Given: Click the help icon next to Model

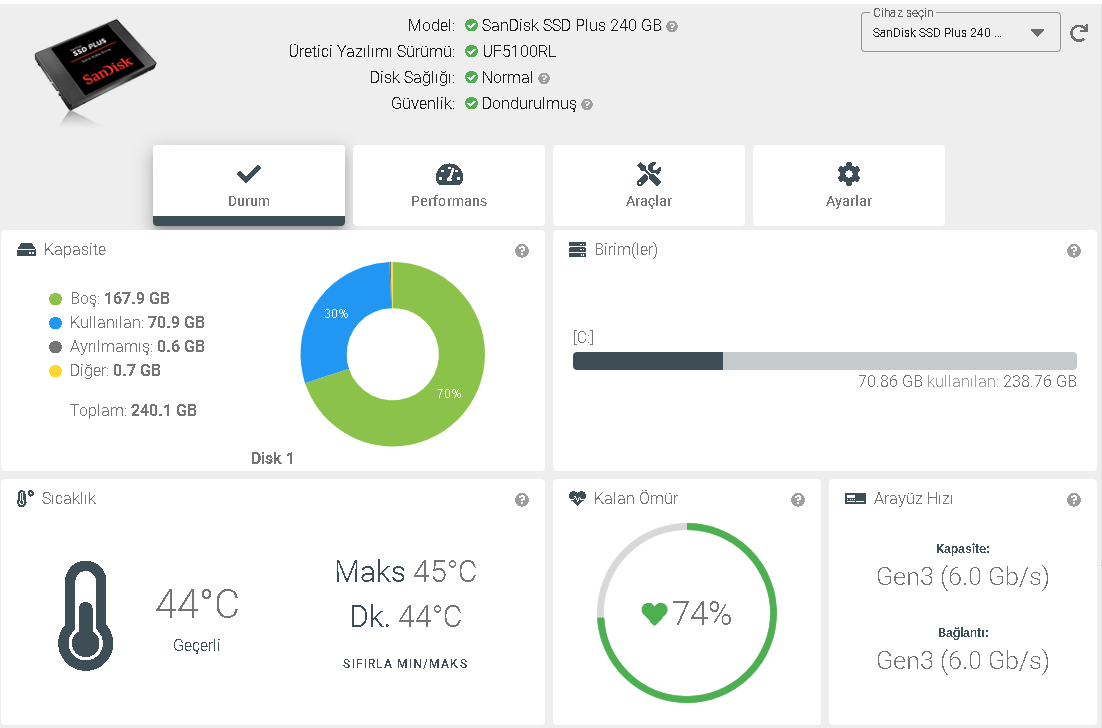Looking at the screenshot, I should point(672,27).
